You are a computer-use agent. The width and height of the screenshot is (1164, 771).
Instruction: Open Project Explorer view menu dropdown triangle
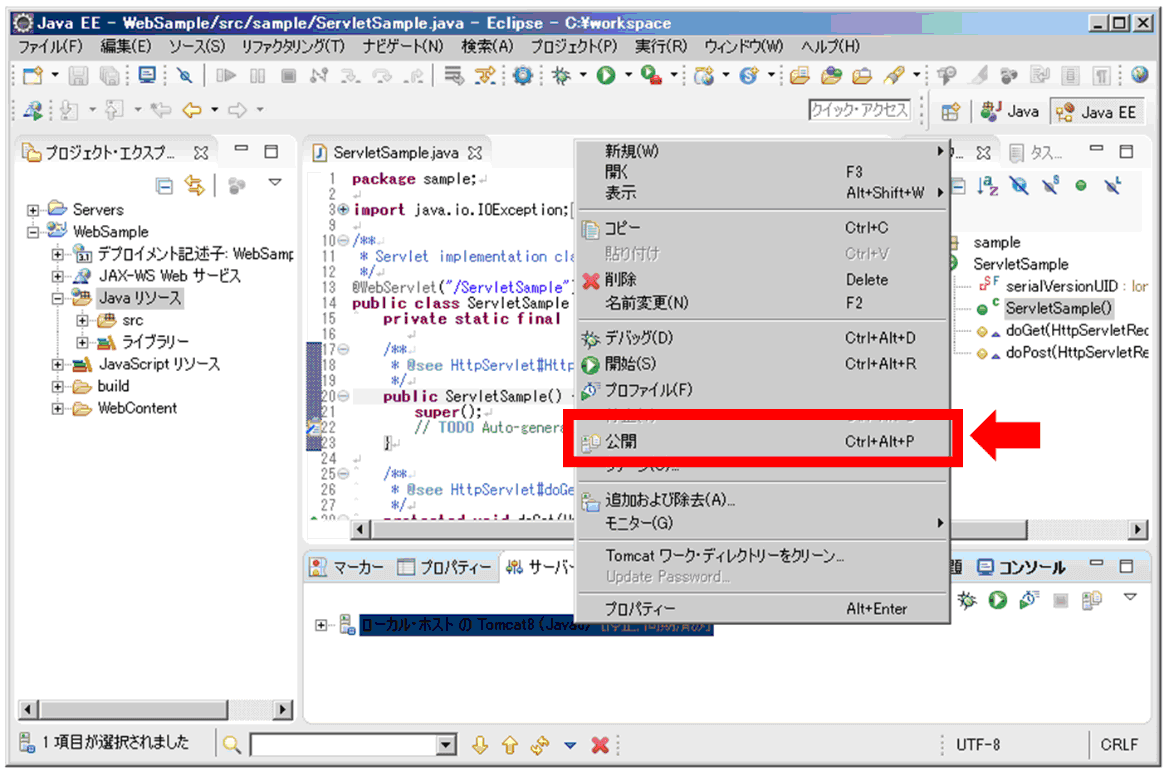pos(275,184)
